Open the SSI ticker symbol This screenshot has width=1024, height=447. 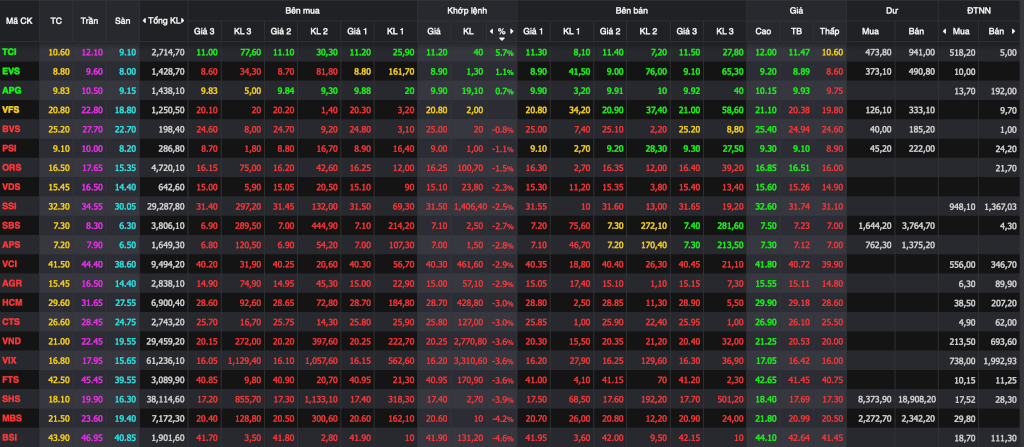tap(9, 206)
